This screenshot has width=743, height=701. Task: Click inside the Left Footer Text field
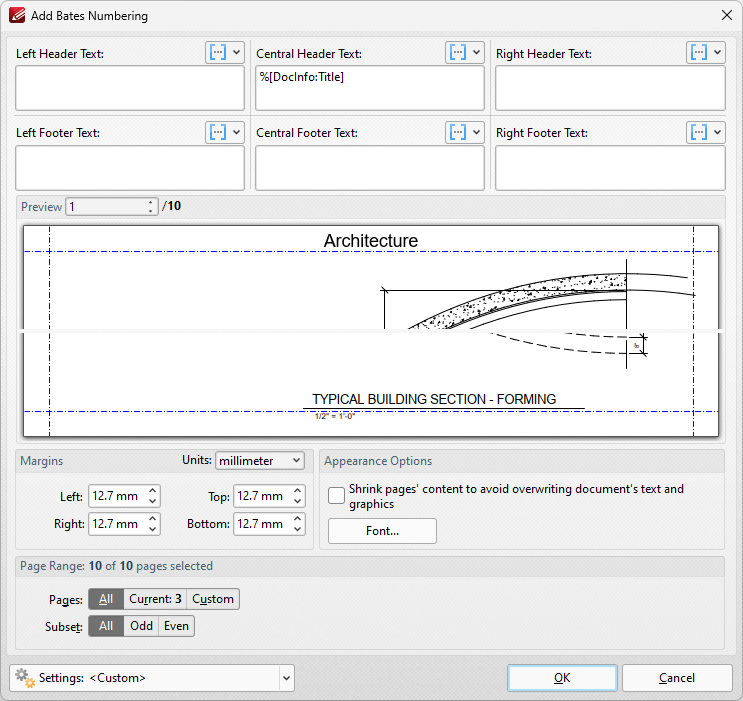pos(130,168)
